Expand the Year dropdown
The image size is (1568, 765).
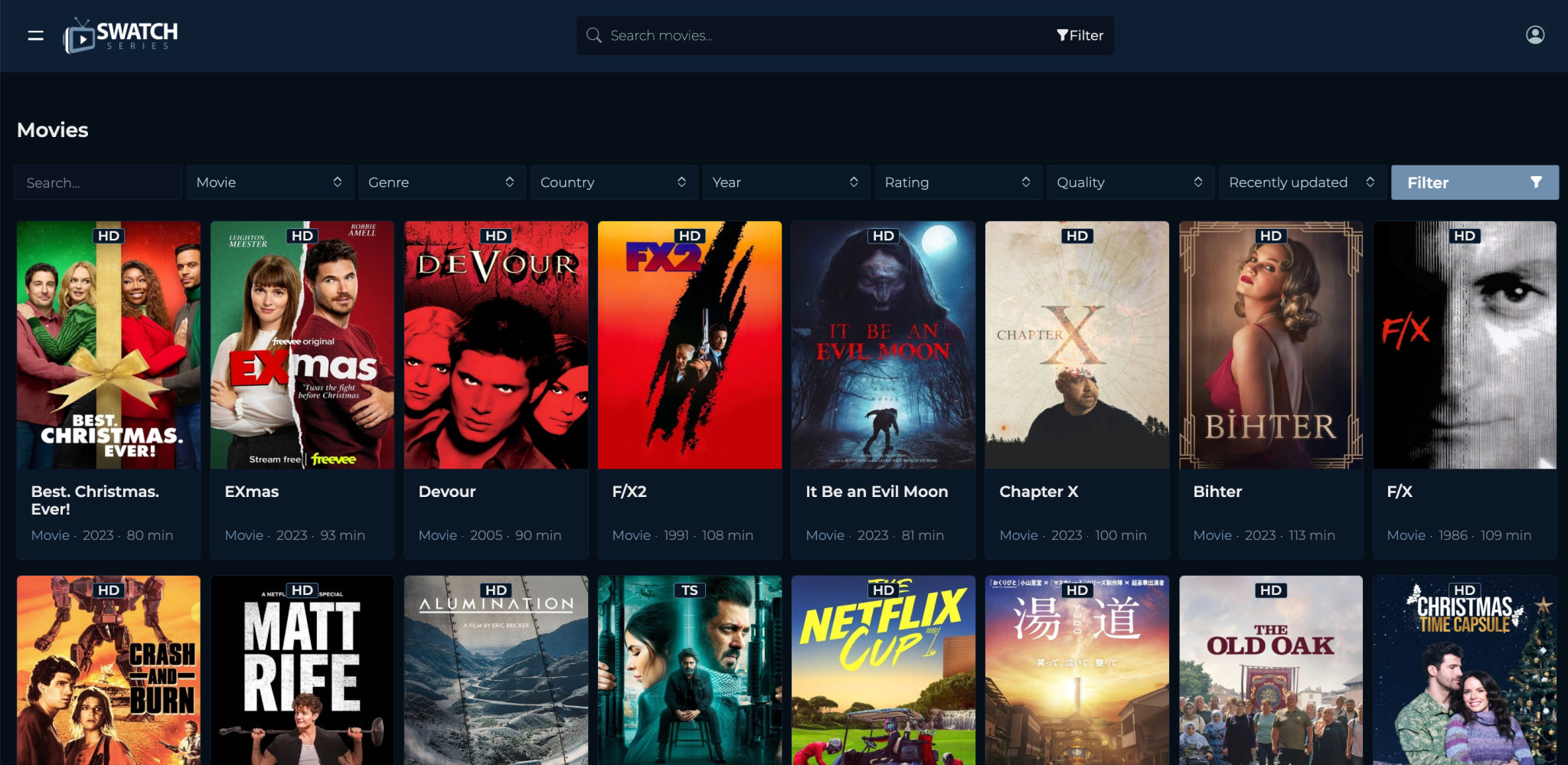[x=786, y=182]
